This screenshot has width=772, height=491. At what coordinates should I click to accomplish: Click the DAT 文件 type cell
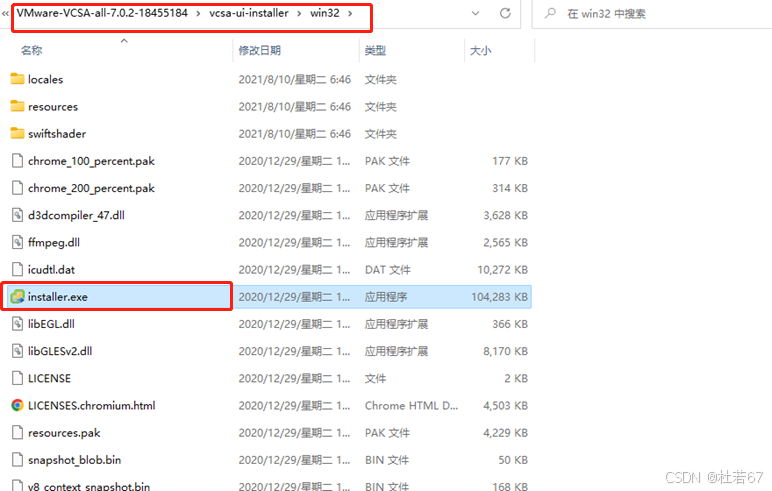tap(387, 269)
